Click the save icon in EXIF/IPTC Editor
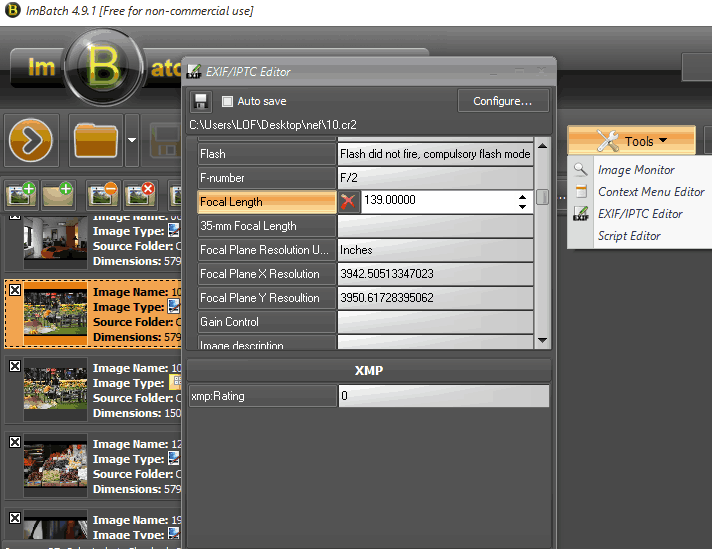 (200, 101)
